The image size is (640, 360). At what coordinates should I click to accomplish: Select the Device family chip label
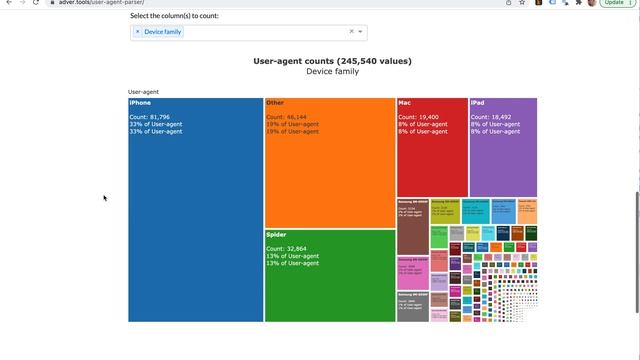pos(162,32)
